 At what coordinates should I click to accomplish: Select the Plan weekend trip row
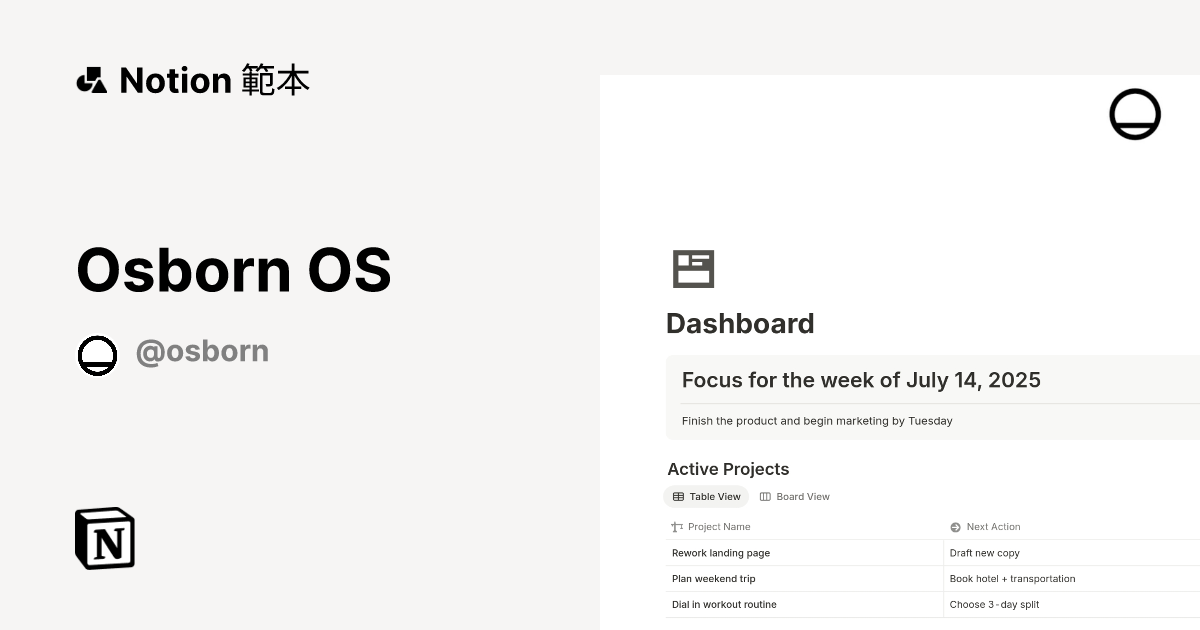(713, 578)
